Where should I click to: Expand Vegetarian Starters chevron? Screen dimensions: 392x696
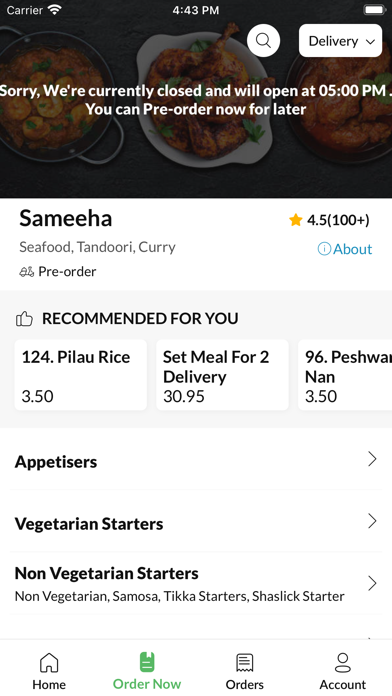[372, 521]
